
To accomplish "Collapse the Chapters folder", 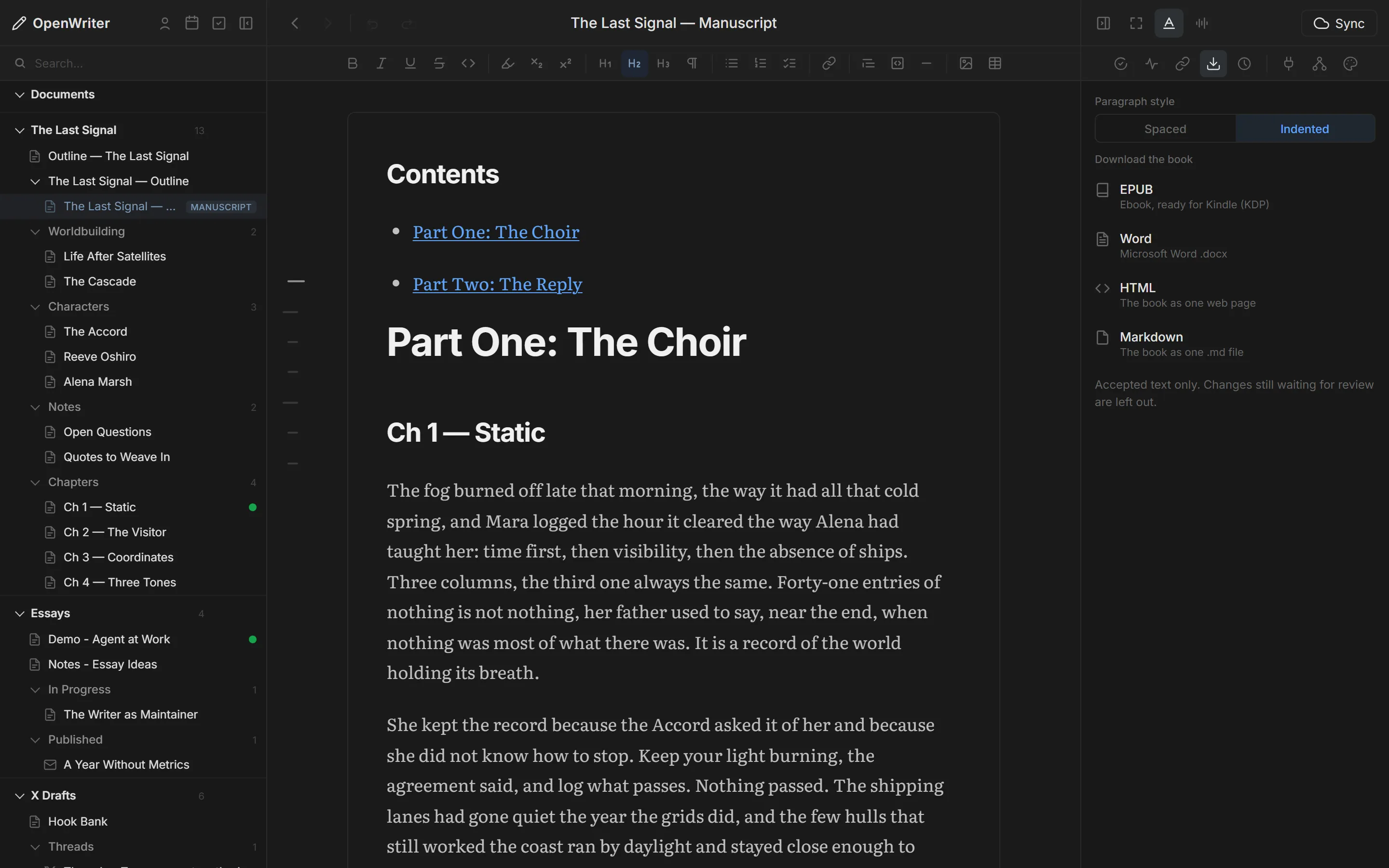I will (x=35, y=483).
